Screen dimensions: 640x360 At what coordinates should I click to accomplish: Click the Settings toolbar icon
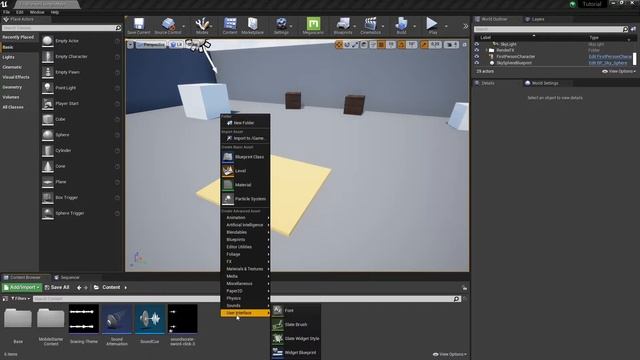click(x=281, y=26)
